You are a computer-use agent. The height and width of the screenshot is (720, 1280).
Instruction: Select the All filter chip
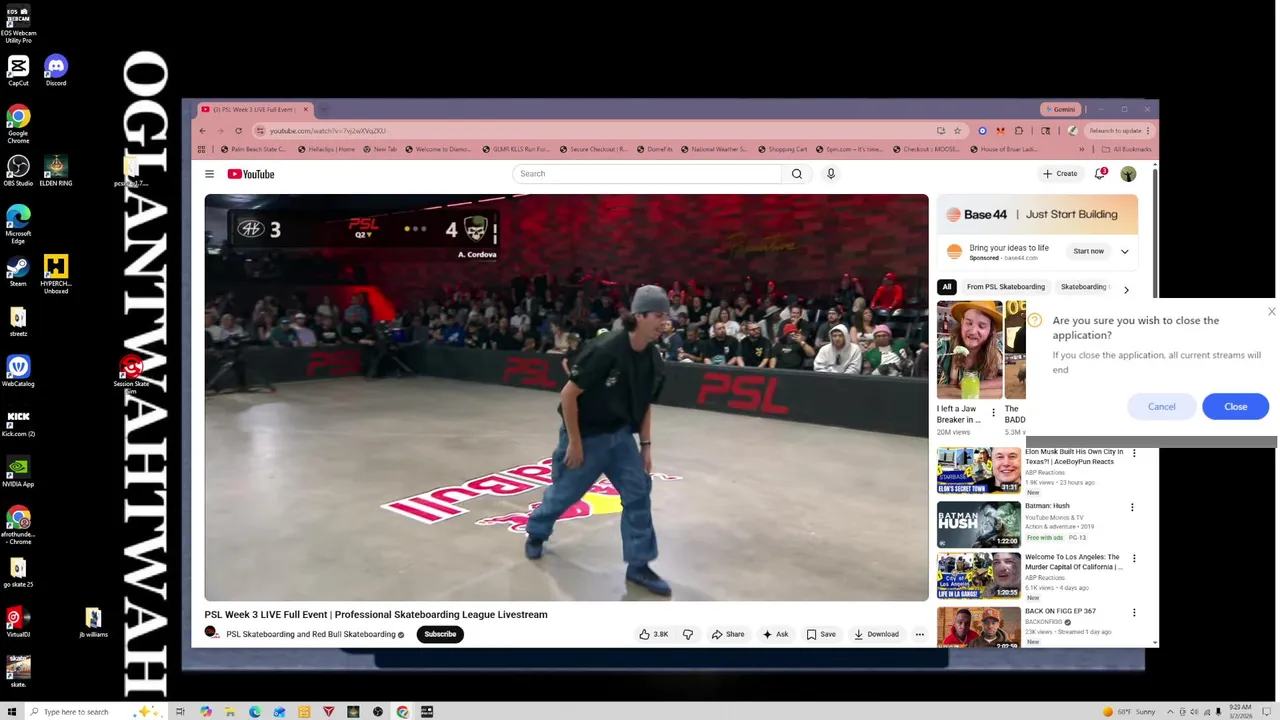[x=946, y=287]
